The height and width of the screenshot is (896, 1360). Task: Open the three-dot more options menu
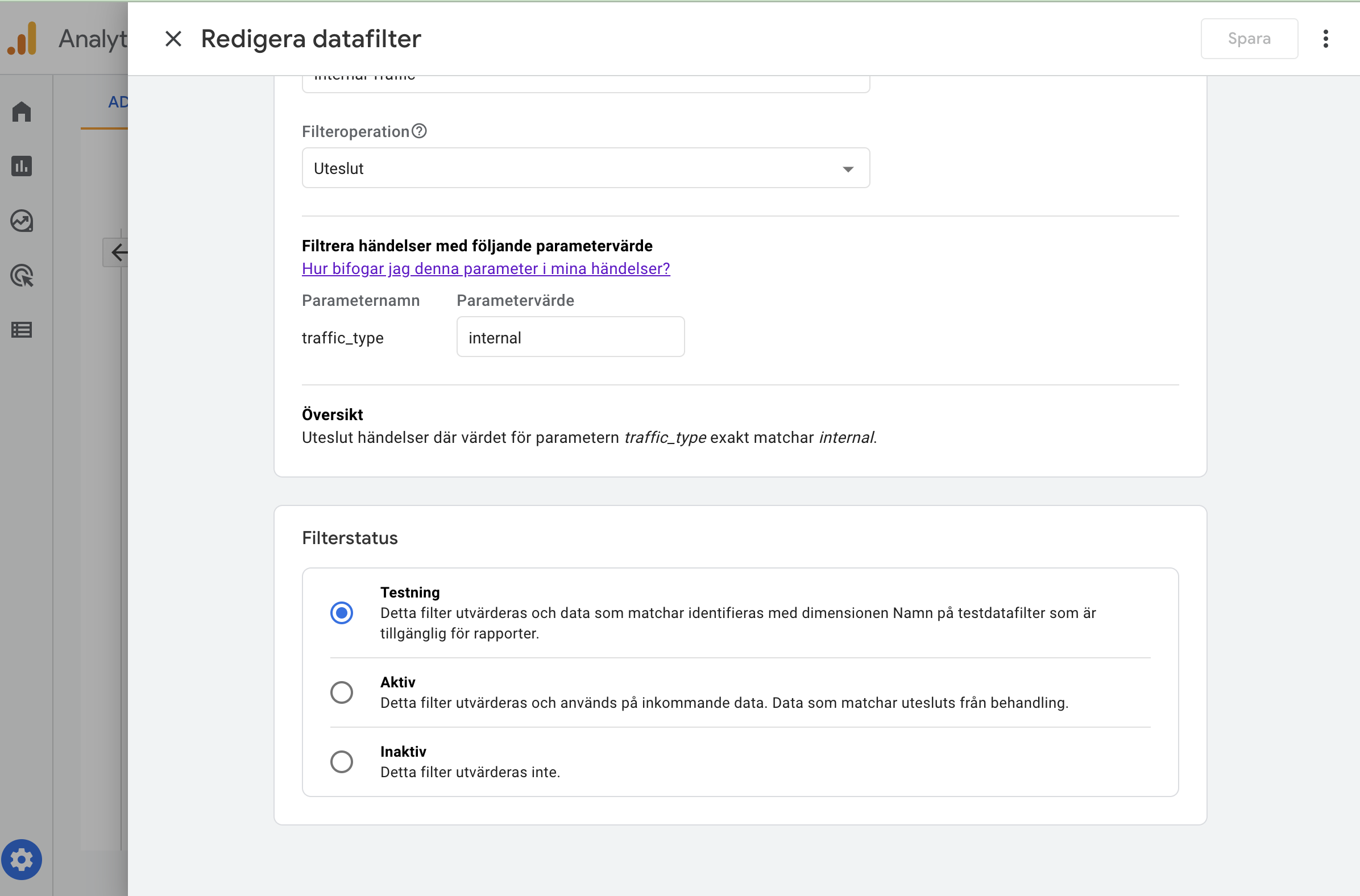click(1326, 39)
